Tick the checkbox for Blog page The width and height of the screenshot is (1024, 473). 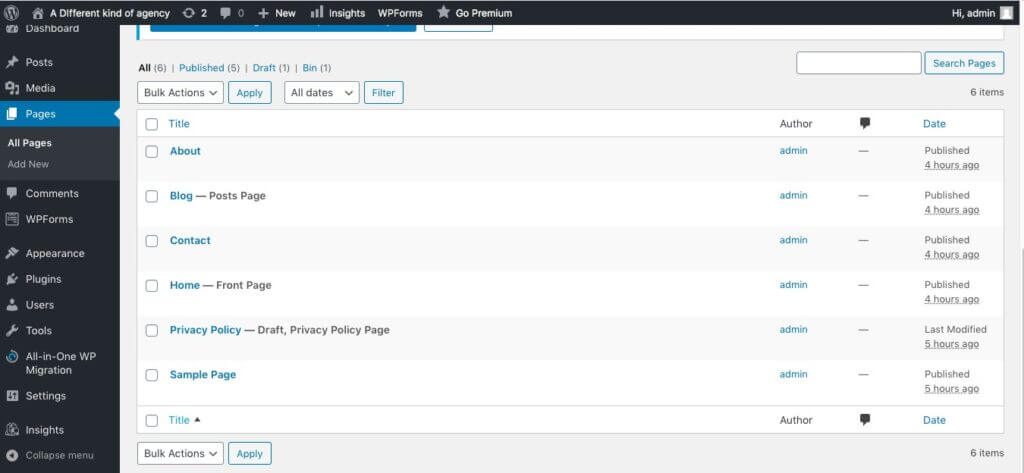[x=152, y=196]
